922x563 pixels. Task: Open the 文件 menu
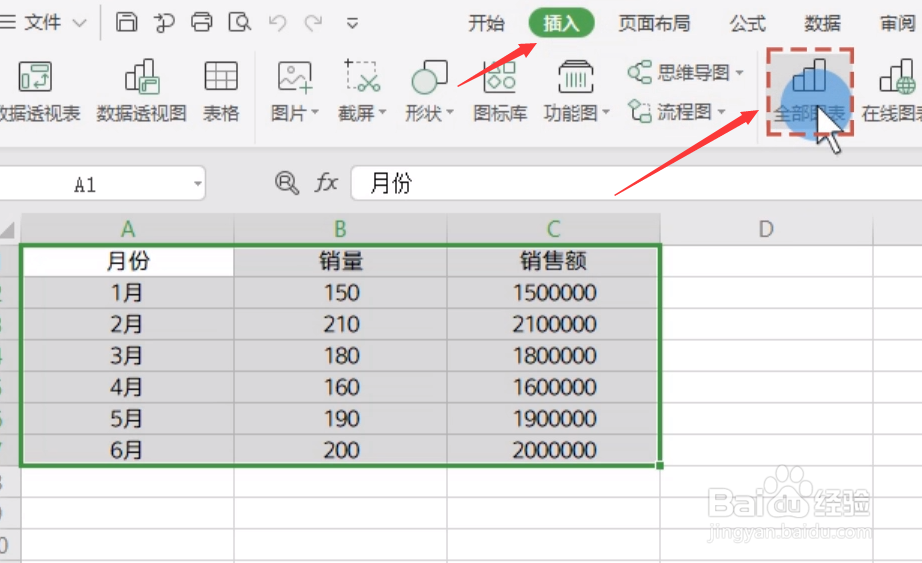42,23
